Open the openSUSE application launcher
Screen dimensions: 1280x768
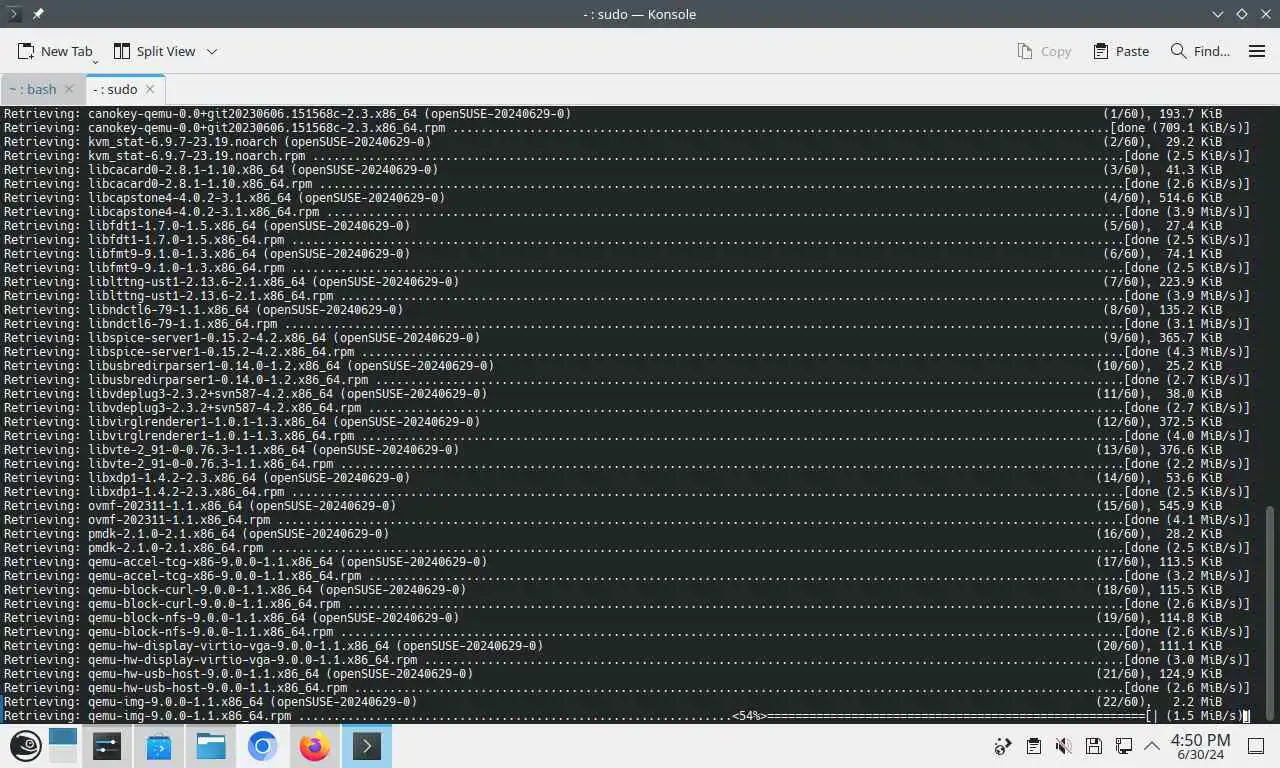click(x=26, y=746)
